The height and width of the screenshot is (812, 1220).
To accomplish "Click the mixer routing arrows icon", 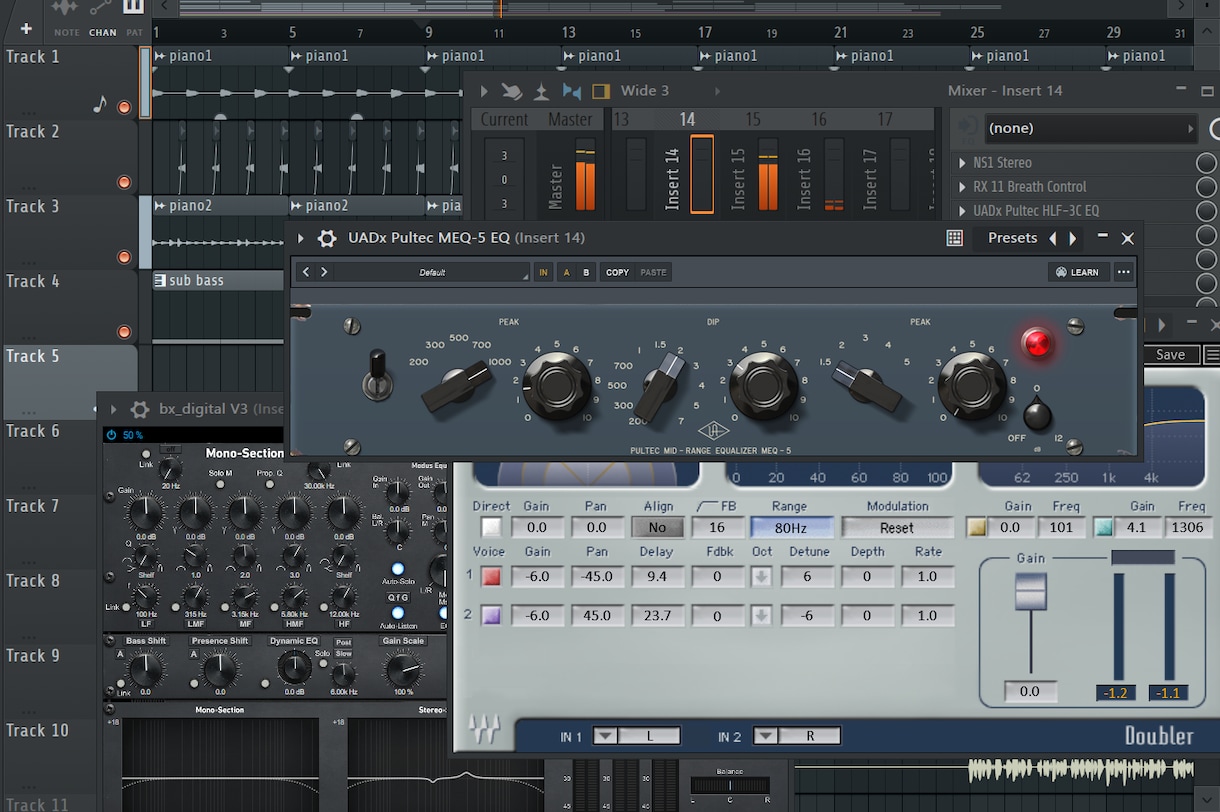I will (572, 91).
